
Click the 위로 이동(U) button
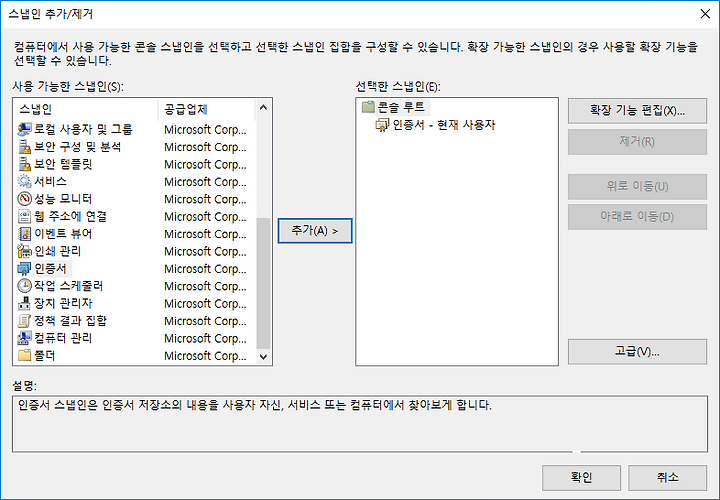637,186
